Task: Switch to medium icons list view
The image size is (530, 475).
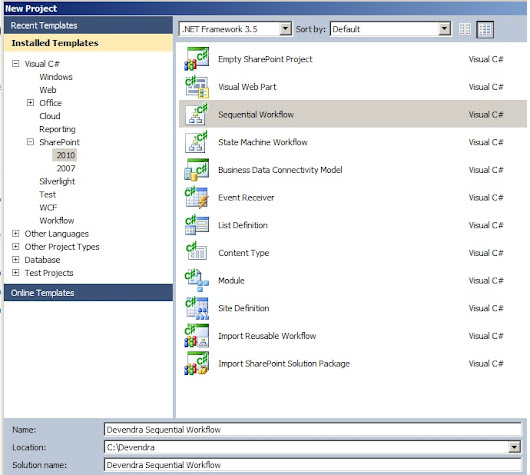Action: [485, 29]
